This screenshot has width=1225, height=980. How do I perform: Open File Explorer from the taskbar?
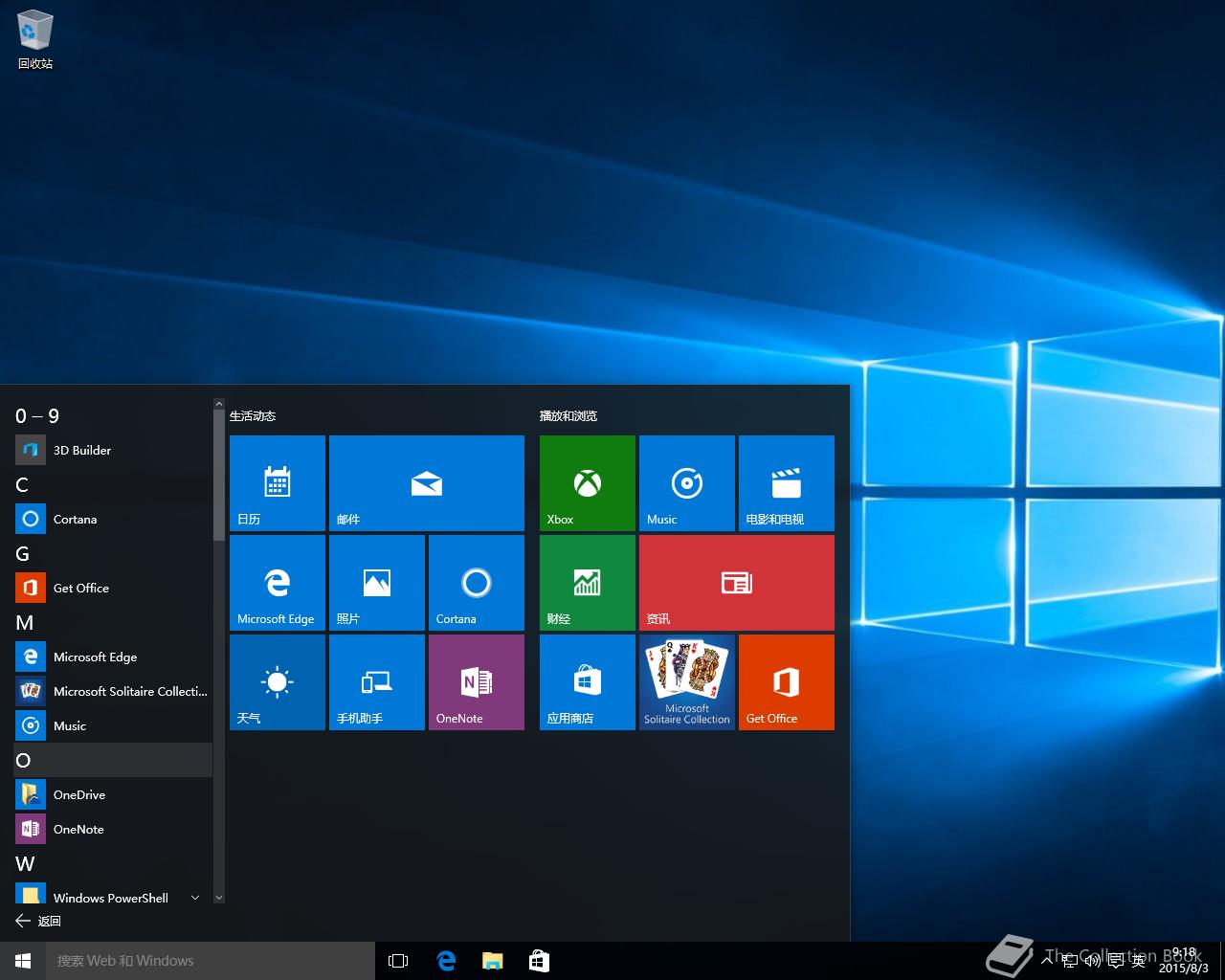pyautogui.click(x=492, y=961)
